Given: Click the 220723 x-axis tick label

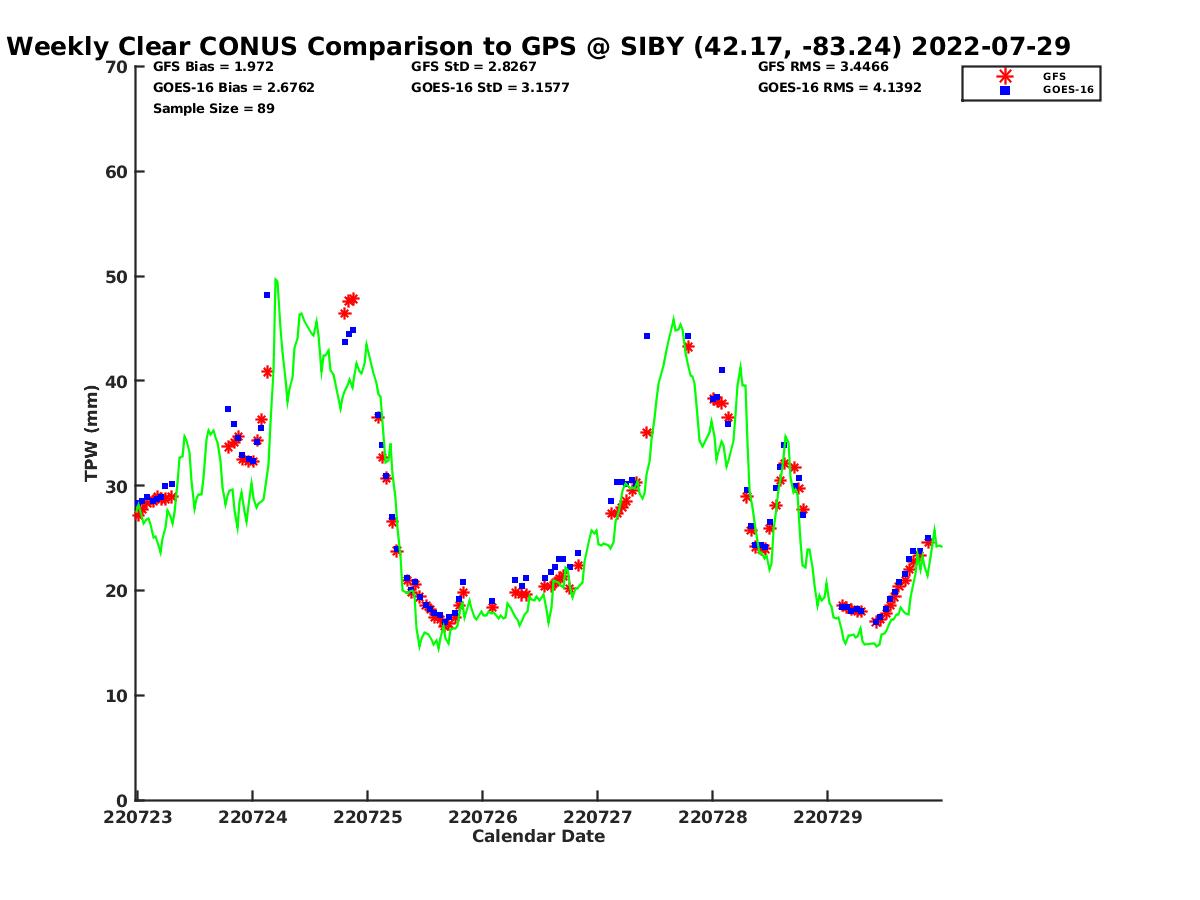Looking at the screenshot, I should point(137,817).
